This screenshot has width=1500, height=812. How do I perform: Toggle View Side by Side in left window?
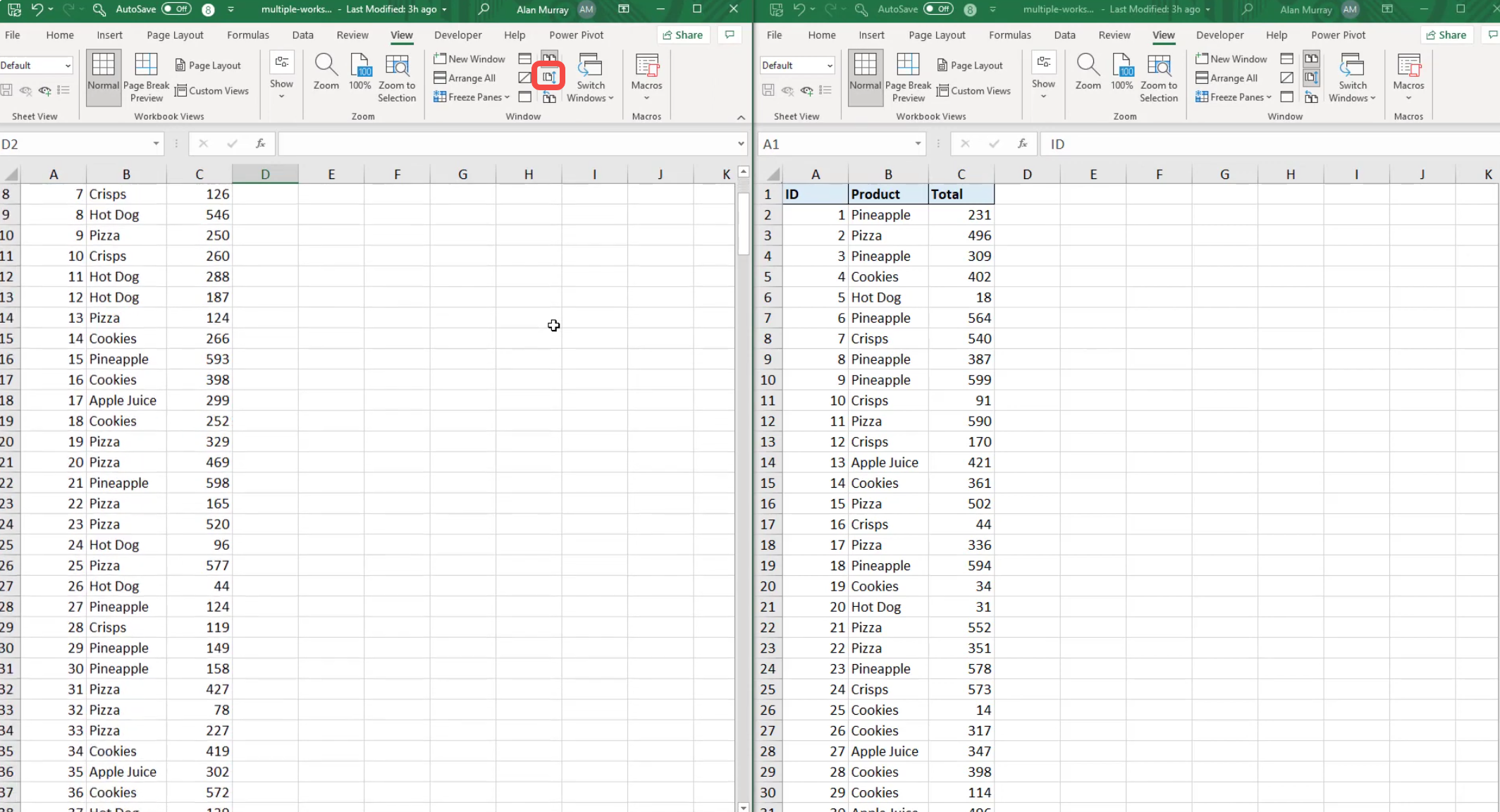coord(550,57)
